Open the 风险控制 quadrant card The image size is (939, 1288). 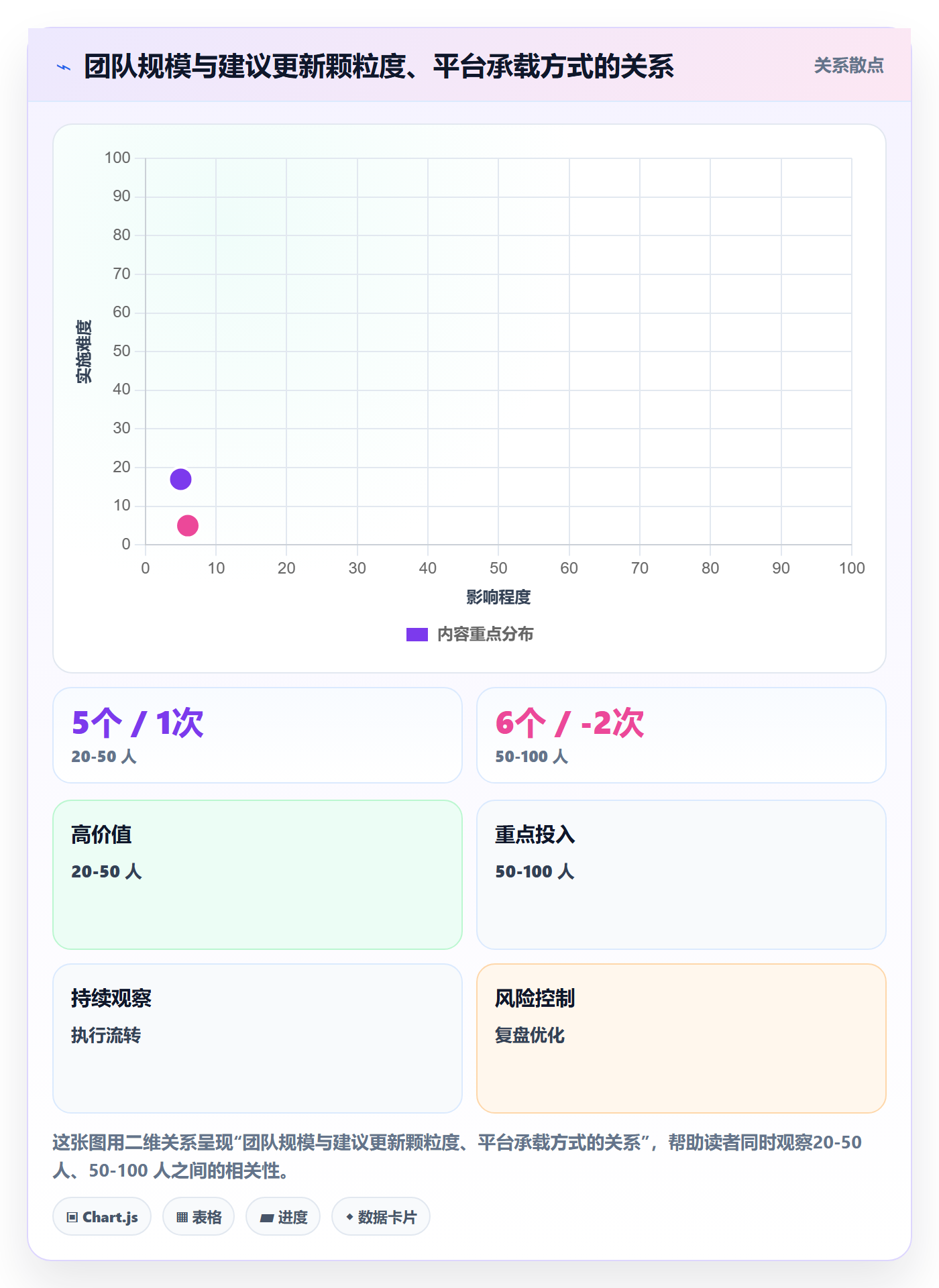coord(681,1038)
